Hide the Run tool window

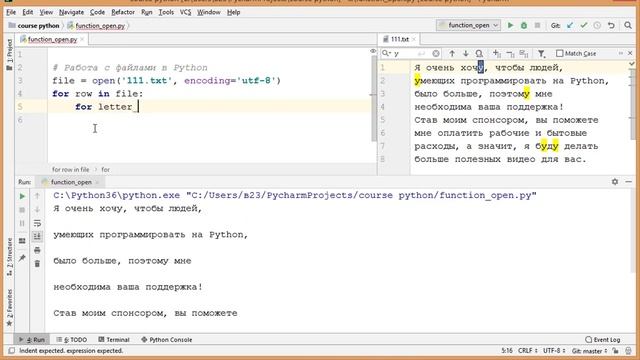tap(629, 182)
